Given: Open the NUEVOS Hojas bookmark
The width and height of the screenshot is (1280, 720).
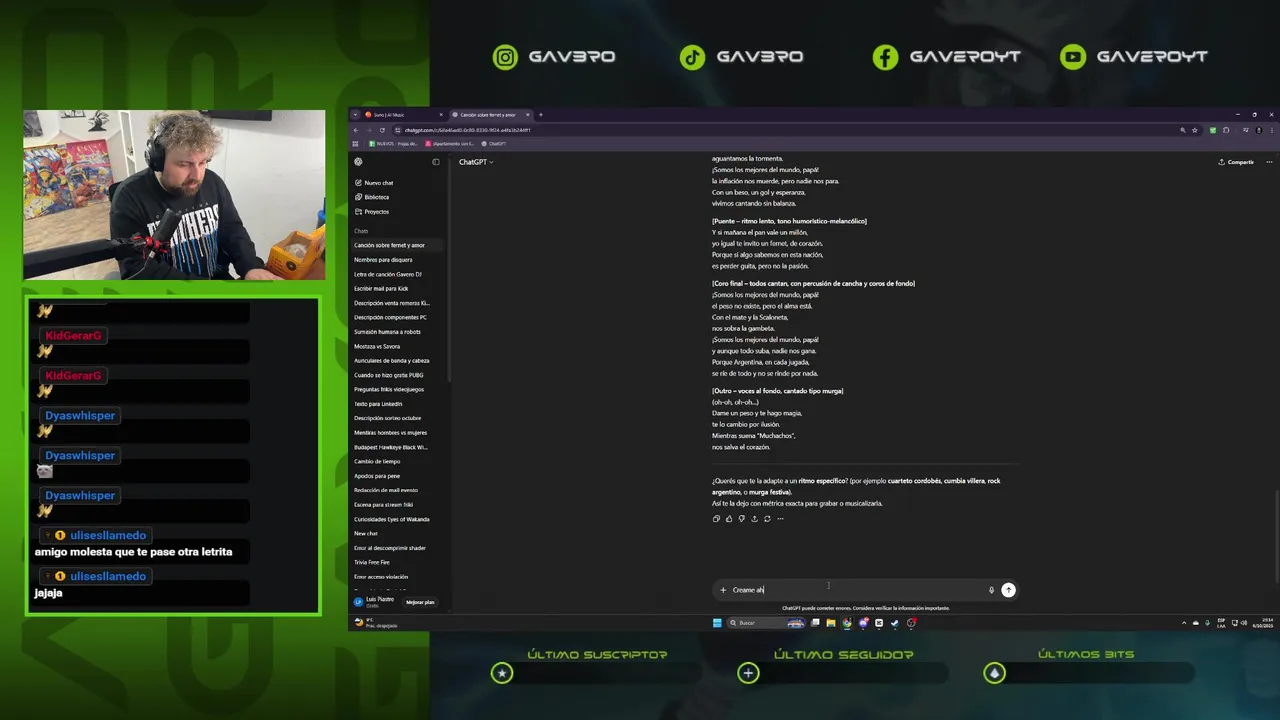Looking at the screenshot, I should coord(393,144).
